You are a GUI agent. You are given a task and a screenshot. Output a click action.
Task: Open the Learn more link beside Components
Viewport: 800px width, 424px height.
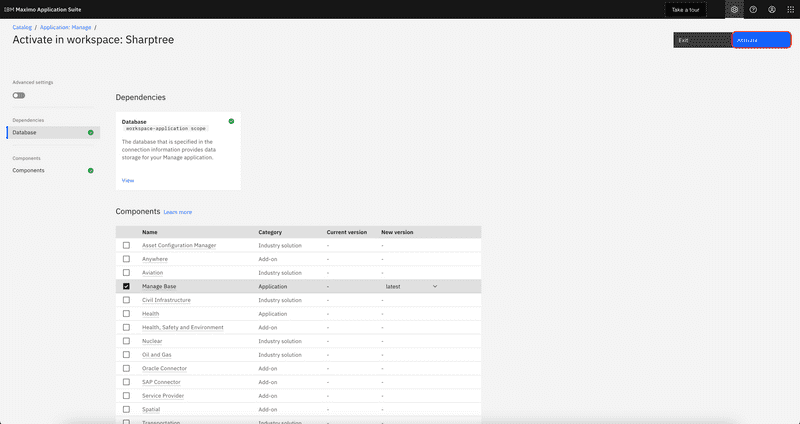tap(178, 212)
